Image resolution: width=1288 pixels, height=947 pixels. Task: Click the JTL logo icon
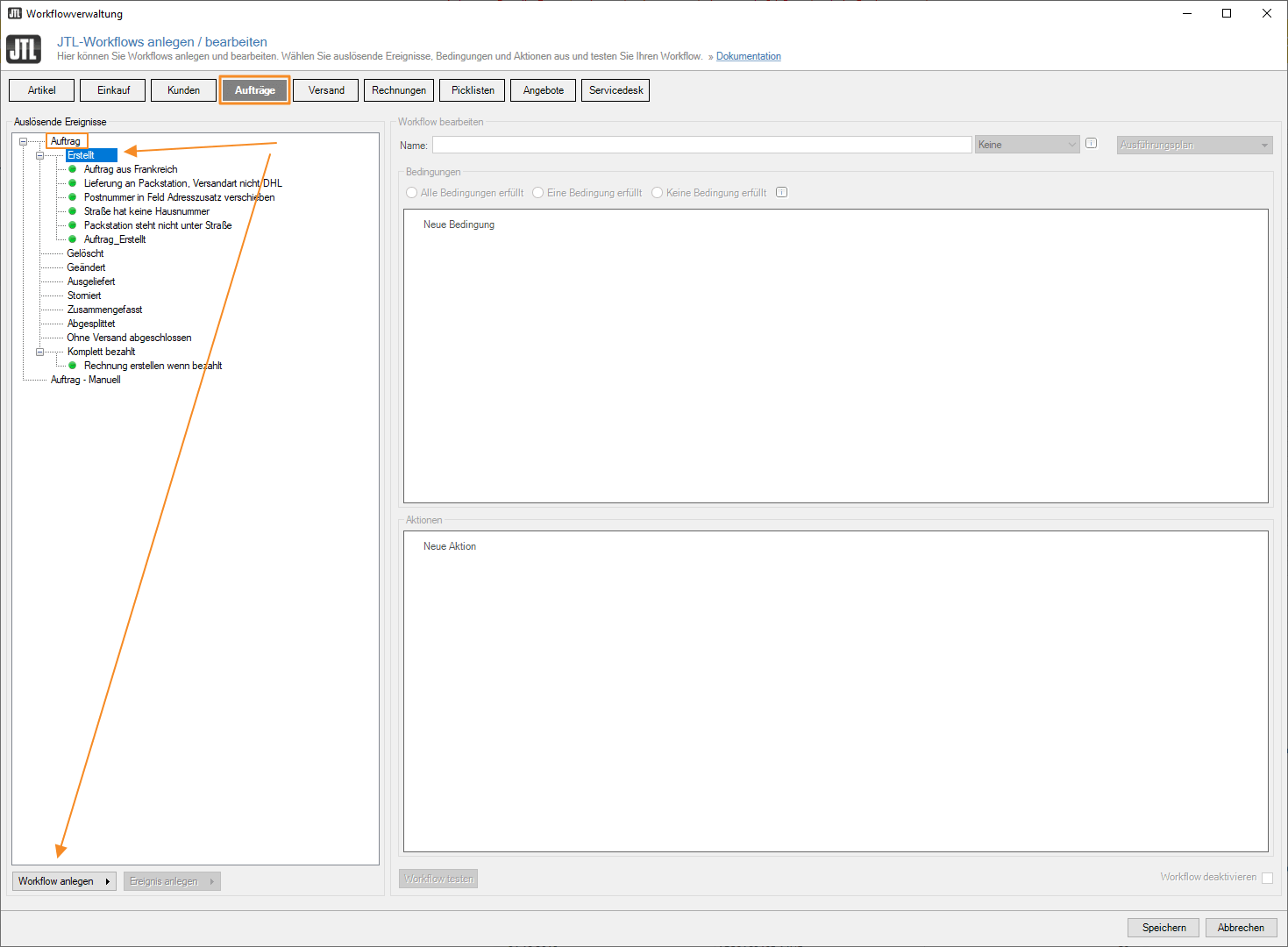[24, 49]
